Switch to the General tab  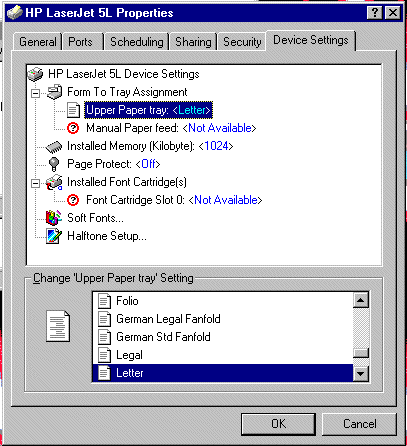pos(38,42)
